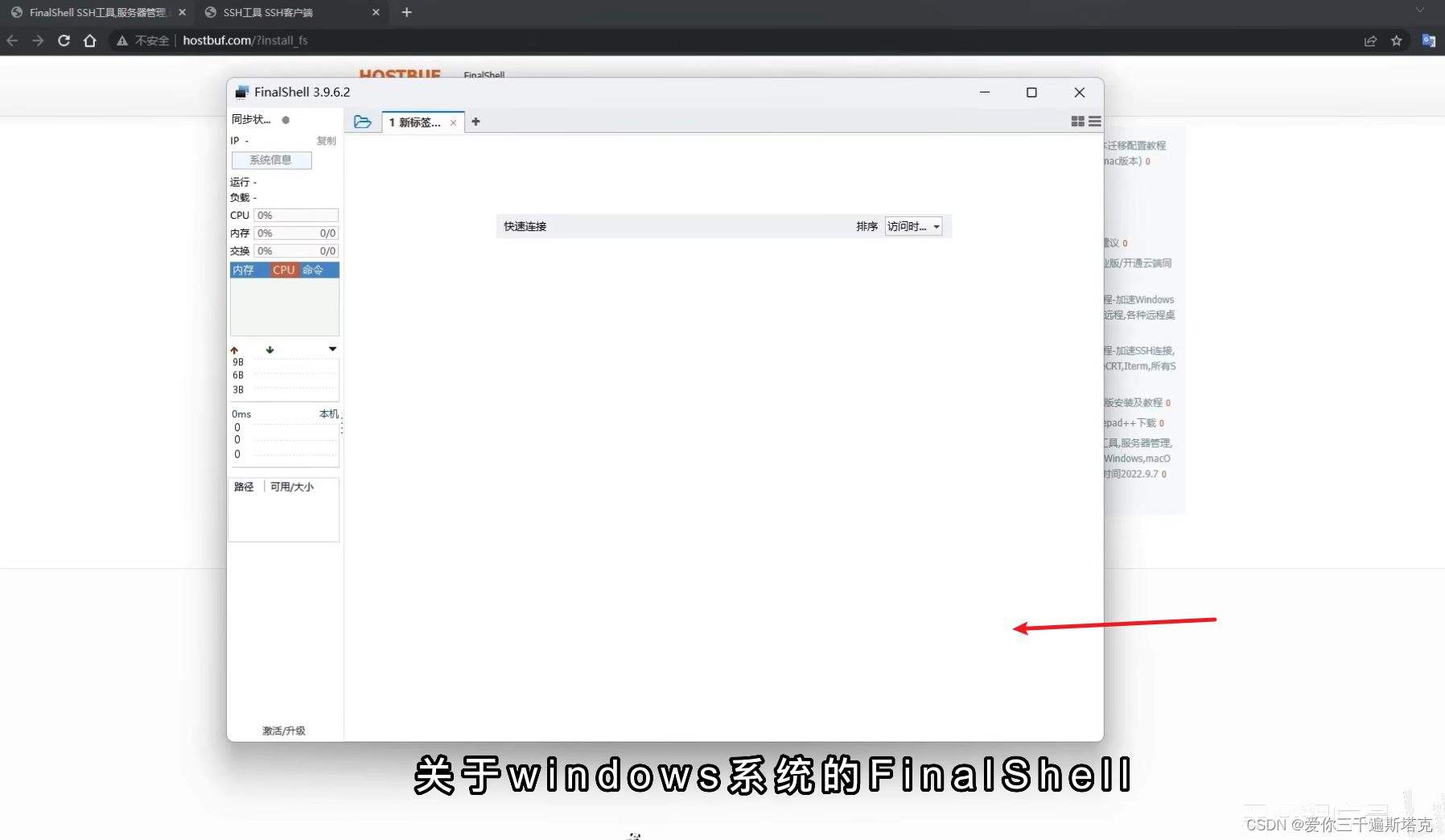Expand the network traffic dropdown arrow
This screenshot has width=1445, height=840.
click(x=332, y=349)
